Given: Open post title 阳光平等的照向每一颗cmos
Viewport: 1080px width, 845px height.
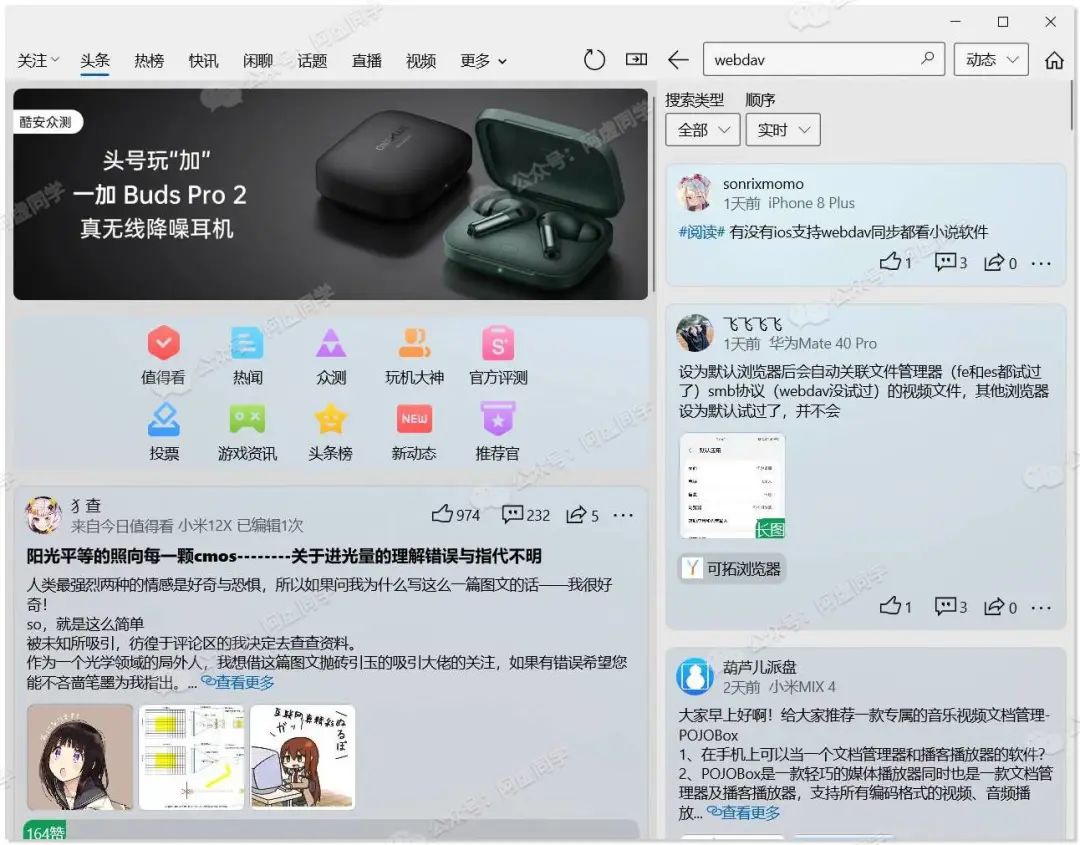Looking at the screenshot, I should pyautogui.click(x=284, y=556).
